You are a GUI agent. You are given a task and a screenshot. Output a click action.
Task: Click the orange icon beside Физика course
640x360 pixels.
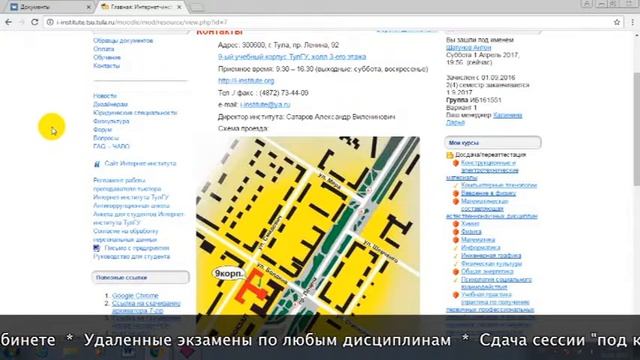[x=456, y=231]
